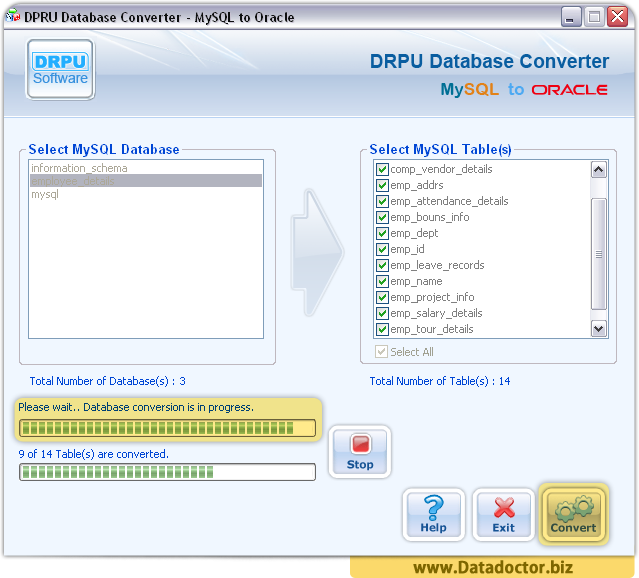639x578 pixels.
Task: Select information_schema database
Action: pos(145,168)
